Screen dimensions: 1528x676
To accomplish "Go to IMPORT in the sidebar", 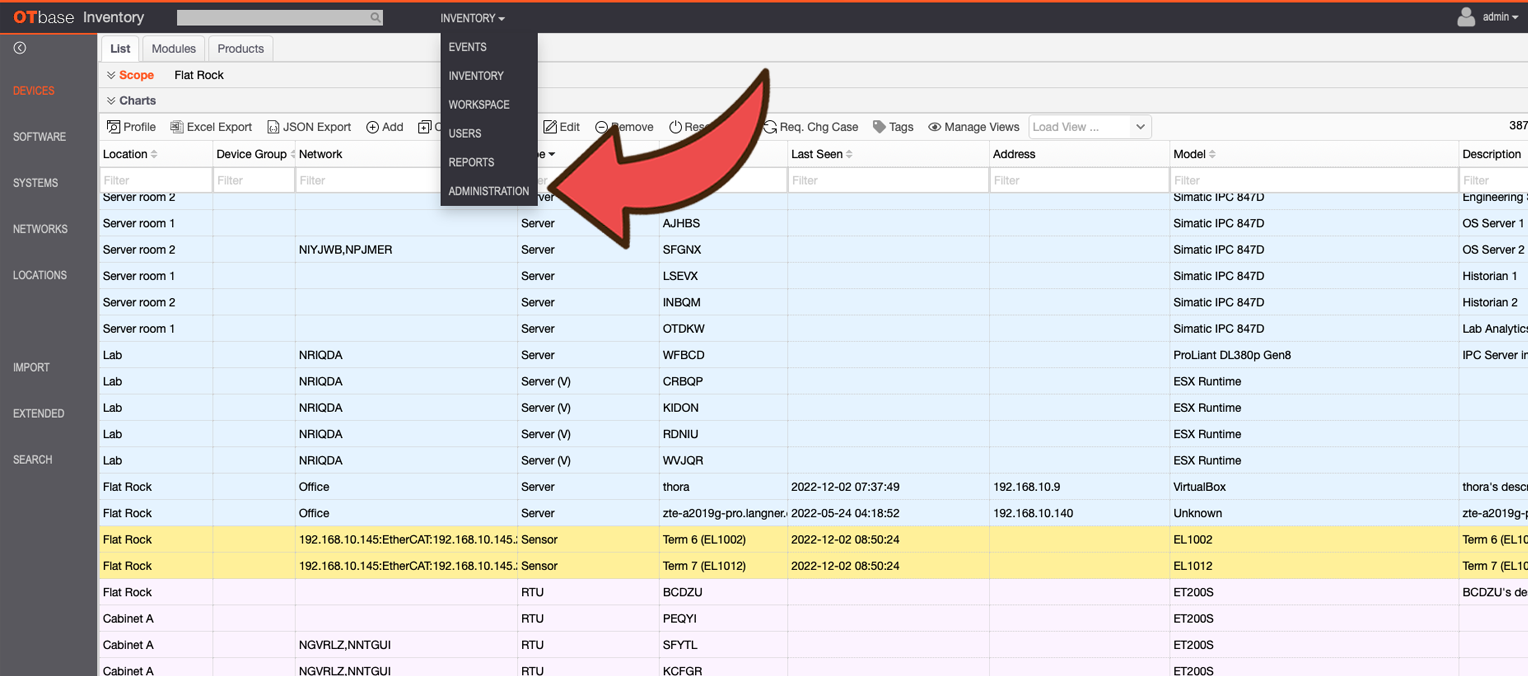I will click(31, 367).
